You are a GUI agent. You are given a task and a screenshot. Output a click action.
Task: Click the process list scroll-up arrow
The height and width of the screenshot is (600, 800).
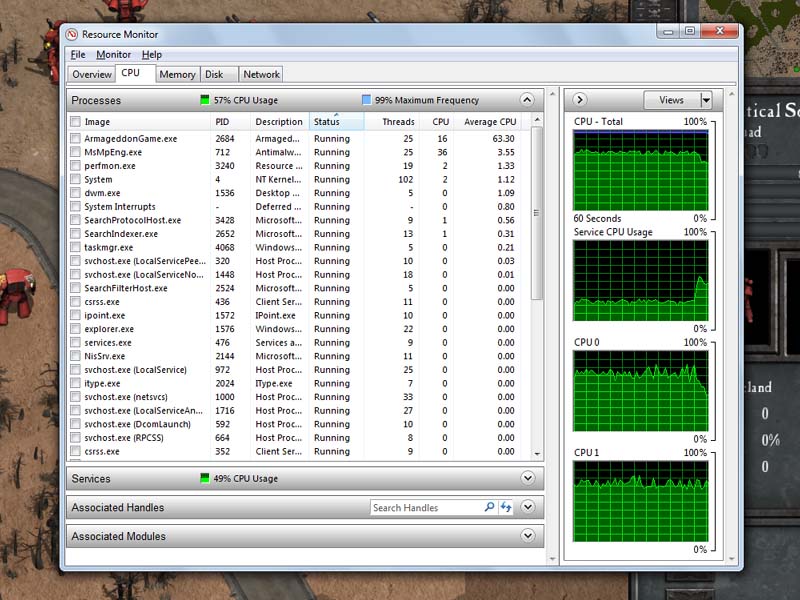(537, 119)
